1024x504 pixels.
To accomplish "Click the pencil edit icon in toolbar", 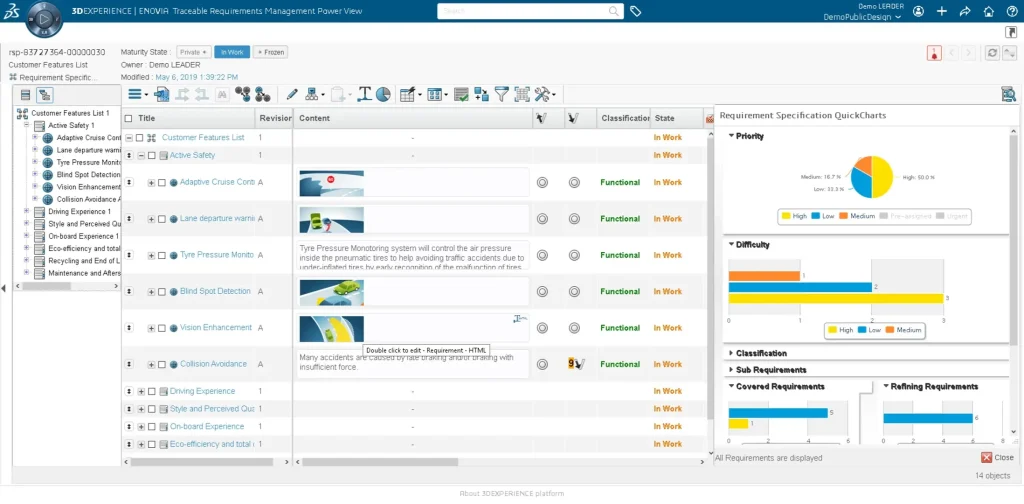I will coord(292,94).
